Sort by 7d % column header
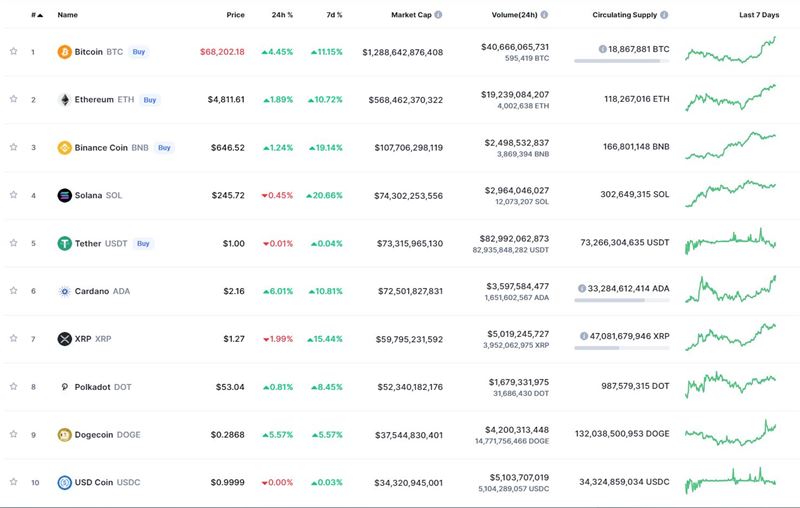Viewport: 800px width, 508px height. point(334,15)
